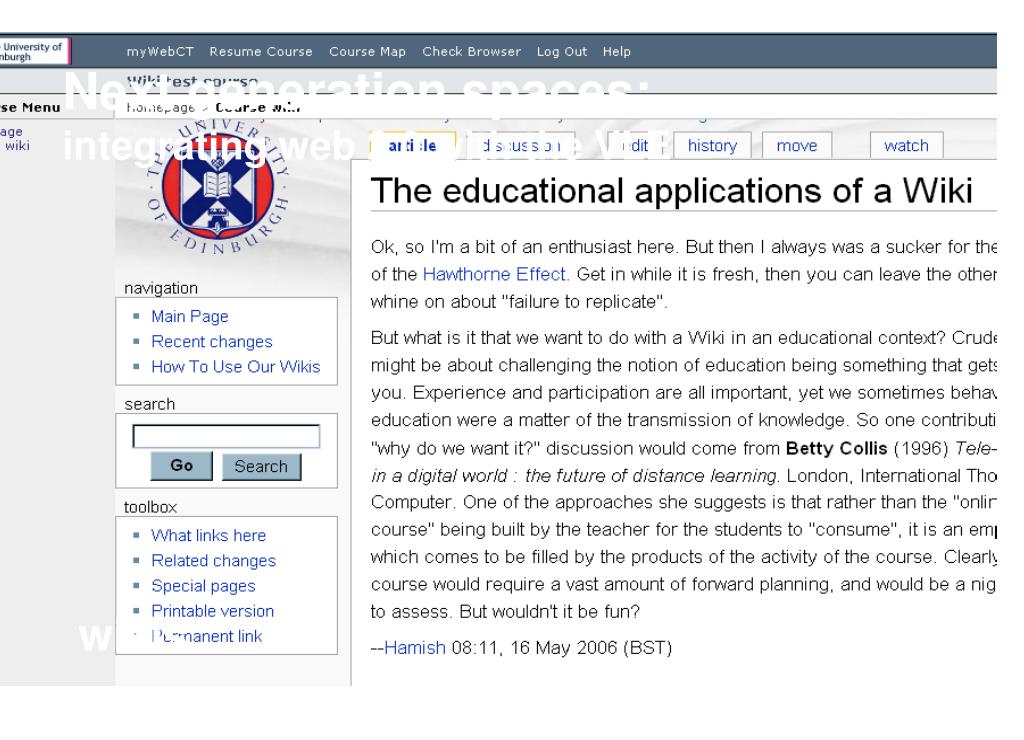The image size is (1024, 740).
Task: Click the 'navigation' sidebar heading
Action: click(161, 288)
